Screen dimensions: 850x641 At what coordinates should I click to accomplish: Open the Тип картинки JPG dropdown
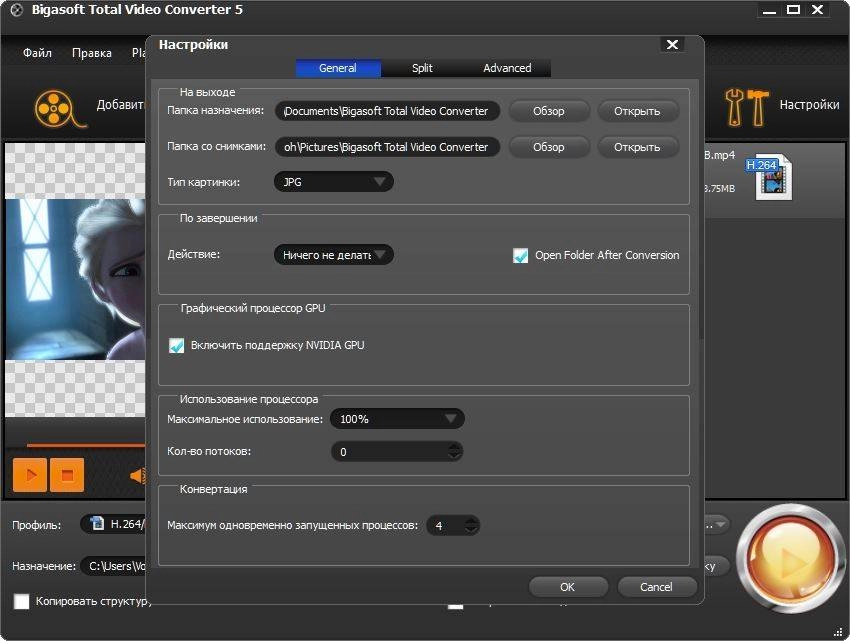click(x=333, y=182)
